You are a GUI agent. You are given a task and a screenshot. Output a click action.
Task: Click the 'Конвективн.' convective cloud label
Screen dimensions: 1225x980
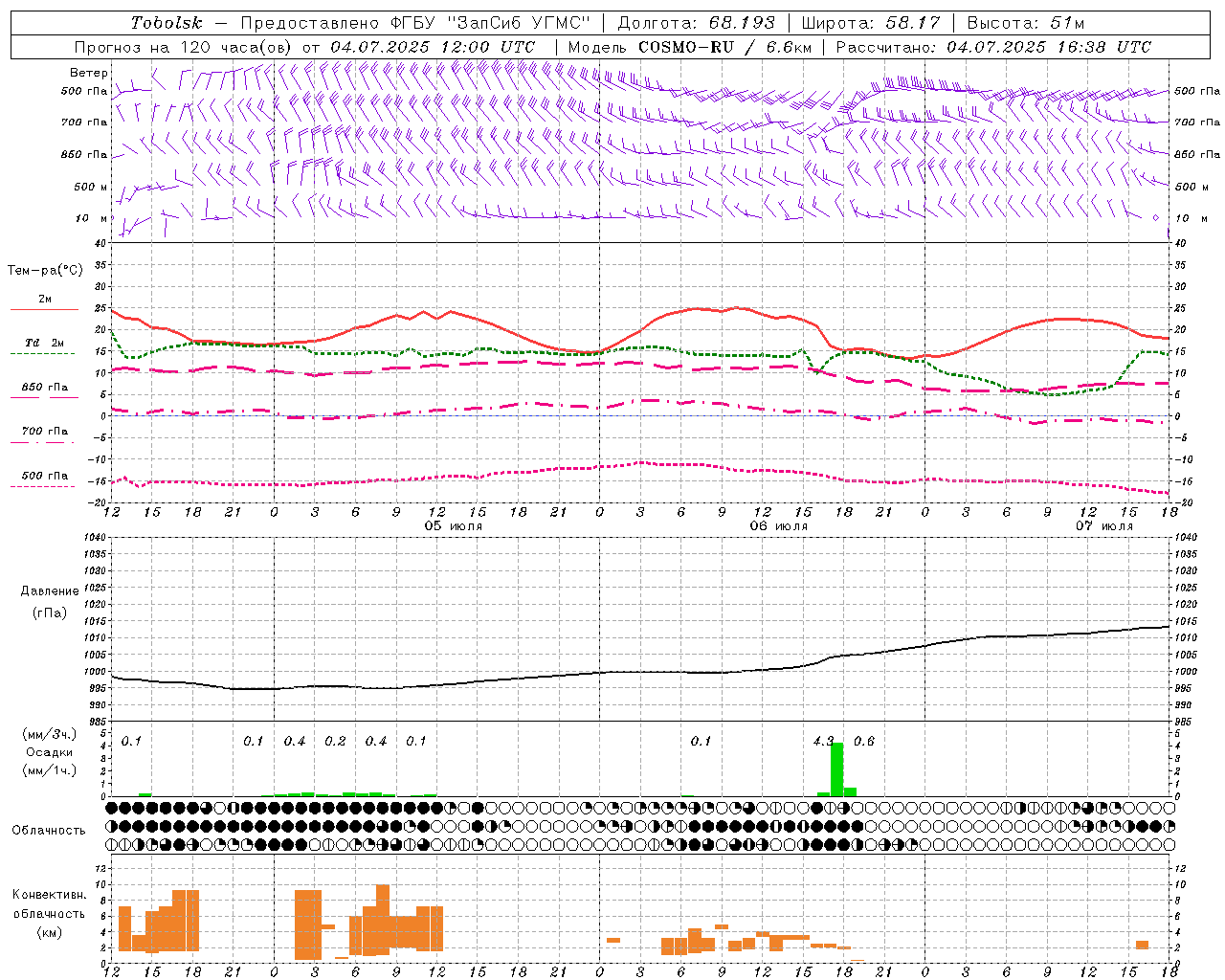[49, 895]
